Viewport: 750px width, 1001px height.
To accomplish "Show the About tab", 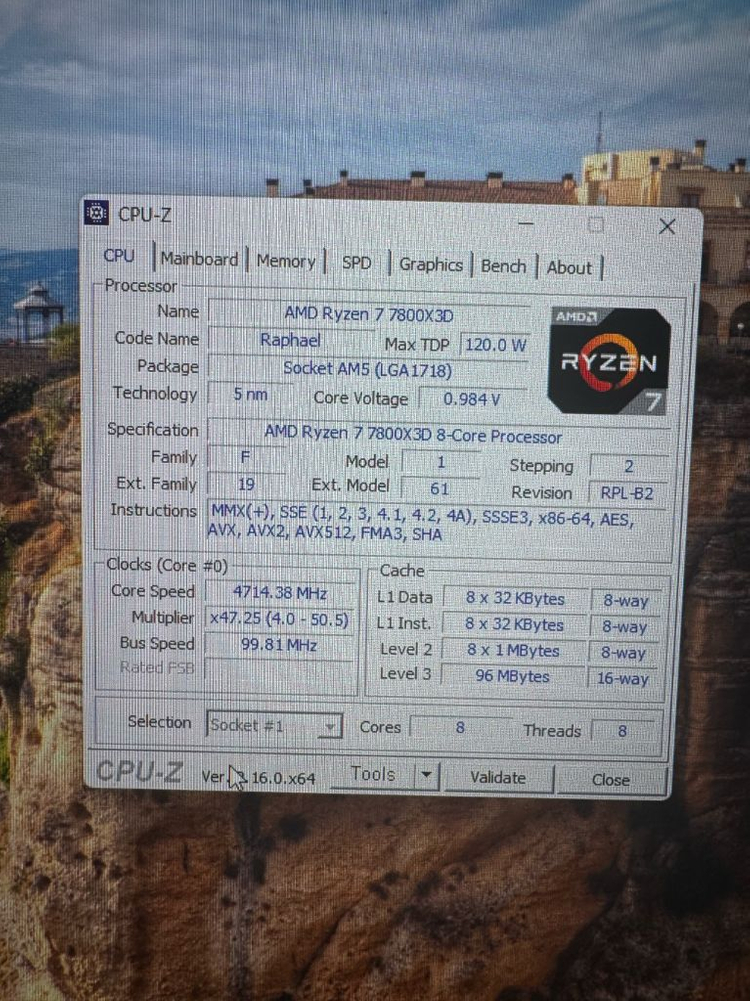I will (x=569, y=267).
